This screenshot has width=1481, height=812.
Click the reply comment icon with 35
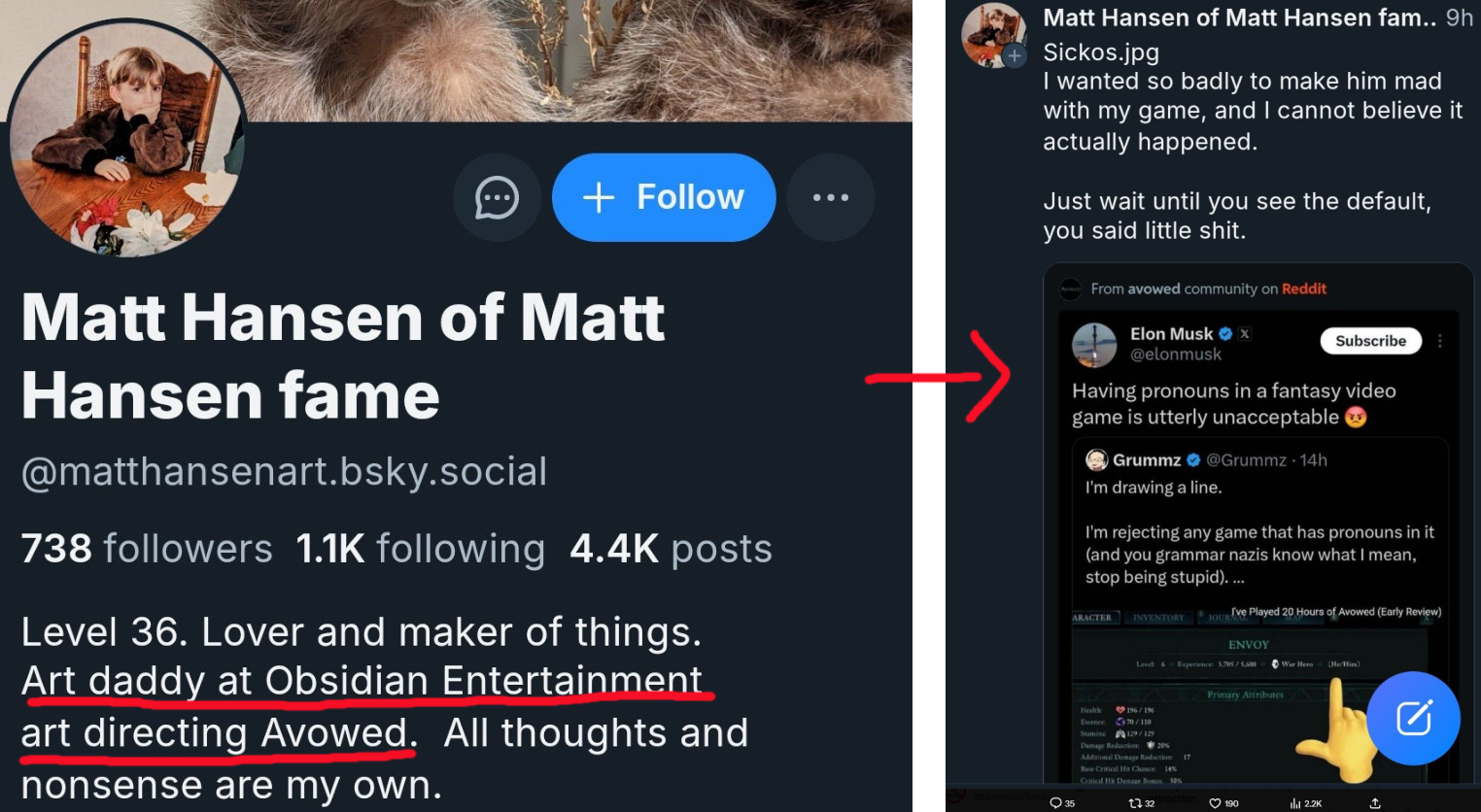(x=1056, y=803)
